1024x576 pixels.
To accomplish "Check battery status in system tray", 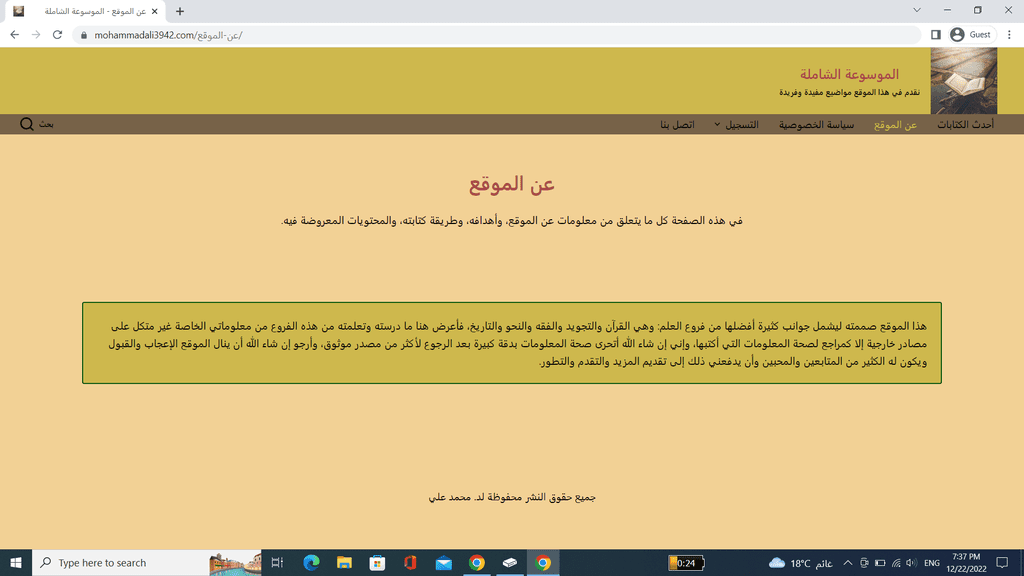I will pyautogui.click(x=880, y=562).
